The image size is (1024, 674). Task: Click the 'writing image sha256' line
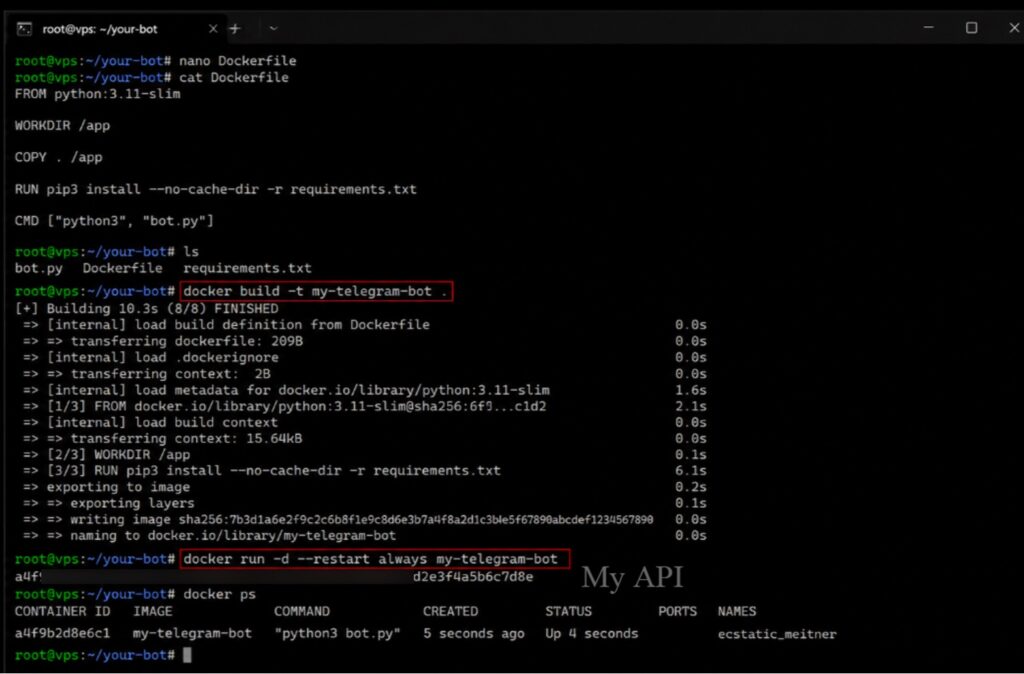[338, 520]
